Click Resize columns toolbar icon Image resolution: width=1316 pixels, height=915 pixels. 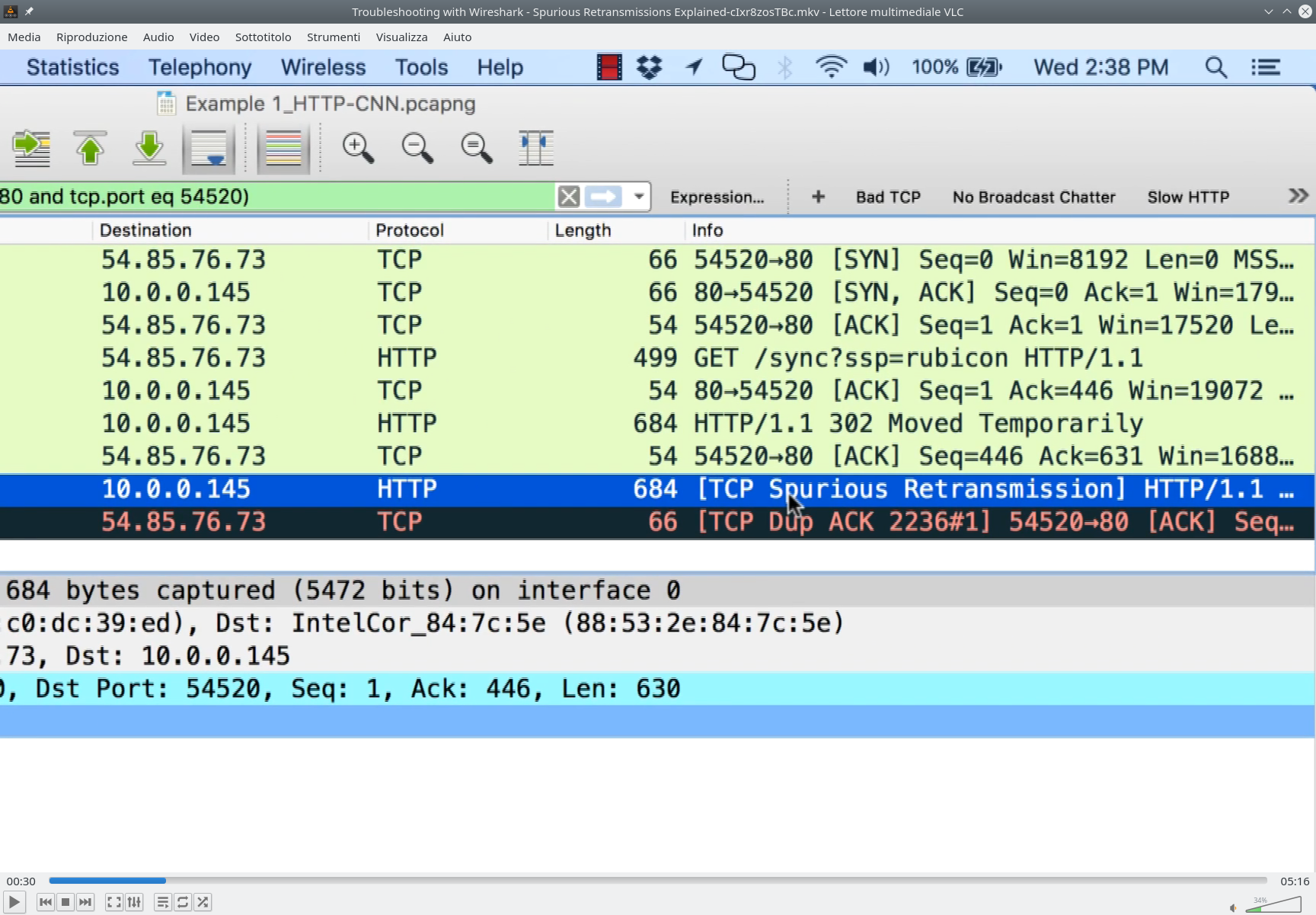pos(536,148)
